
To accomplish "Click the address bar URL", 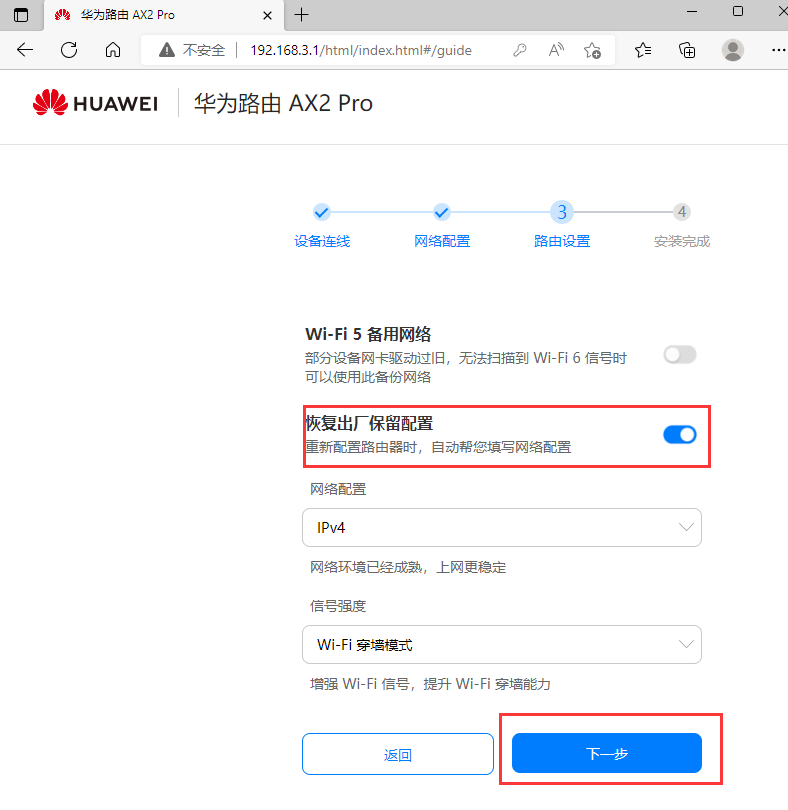I will point(361,50).
